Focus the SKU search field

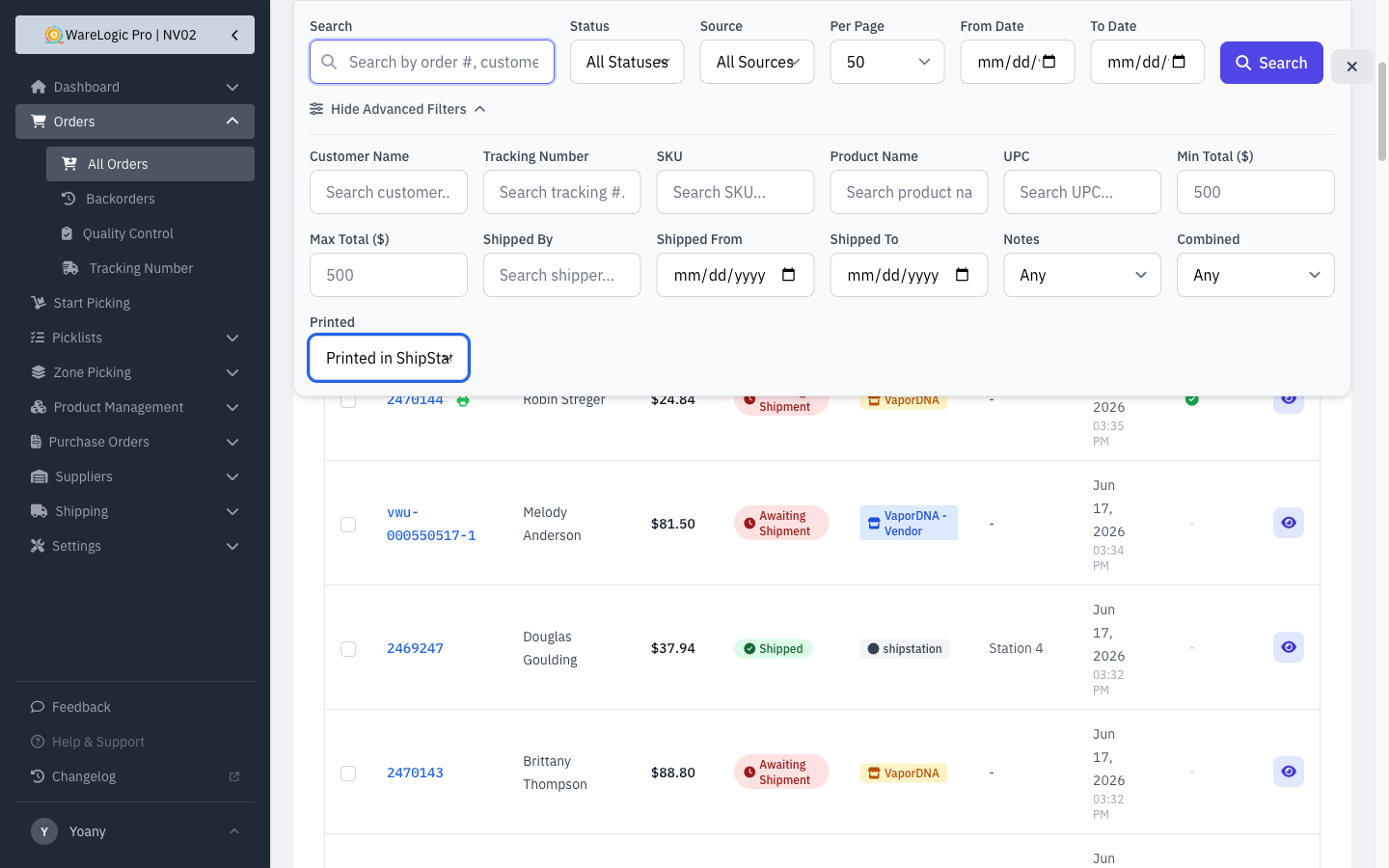click(x=735, y=192)
